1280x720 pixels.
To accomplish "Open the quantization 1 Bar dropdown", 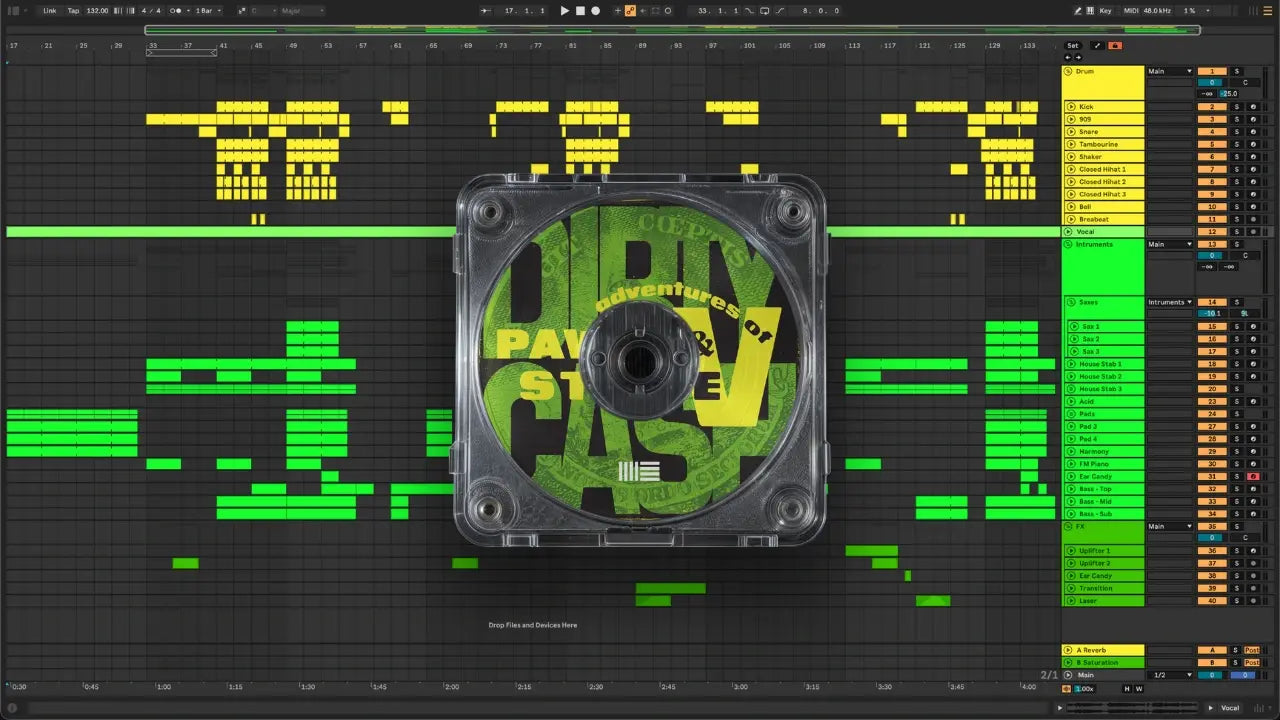I will tap(206, 11).
